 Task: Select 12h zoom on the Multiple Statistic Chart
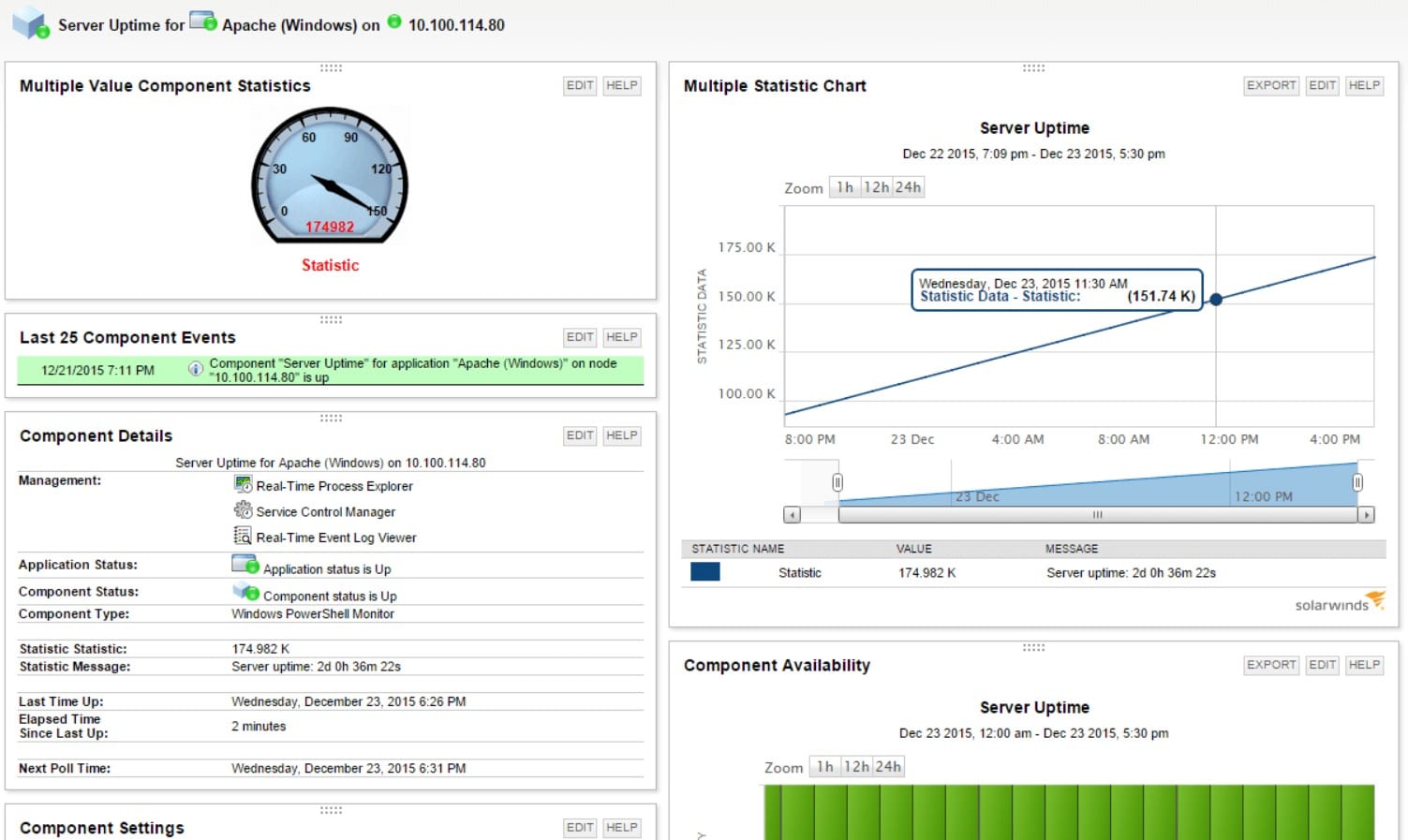(875, 186)
